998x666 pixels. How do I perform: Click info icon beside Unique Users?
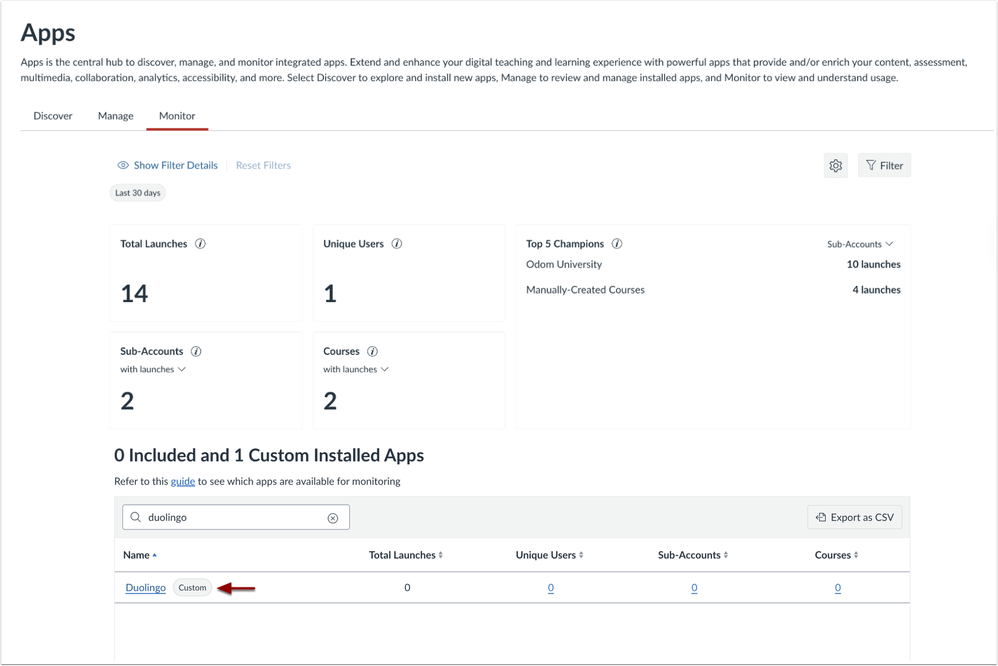click(397, 244)
